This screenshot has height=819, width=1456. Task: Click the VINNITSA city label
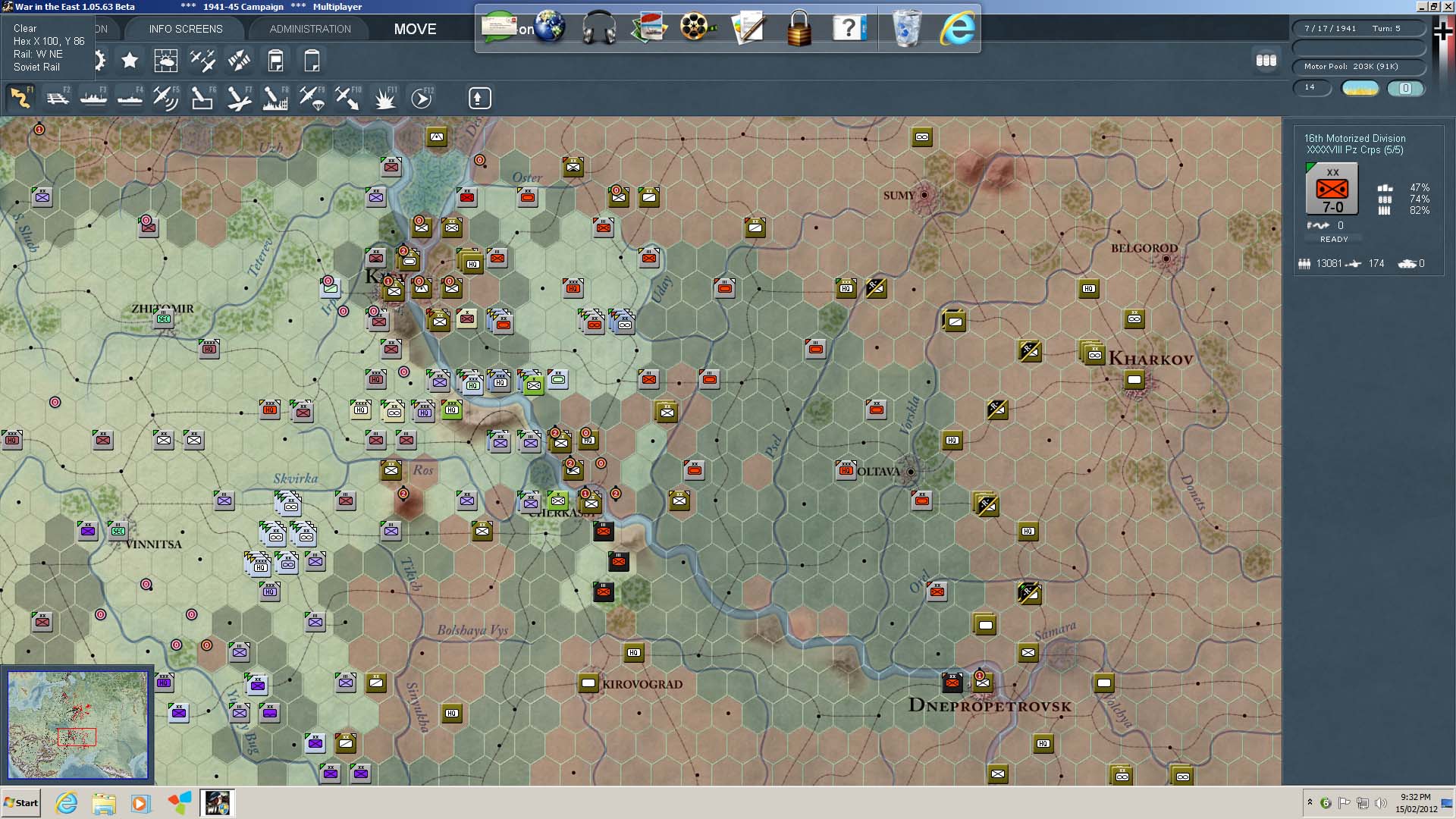pos(153,544)
